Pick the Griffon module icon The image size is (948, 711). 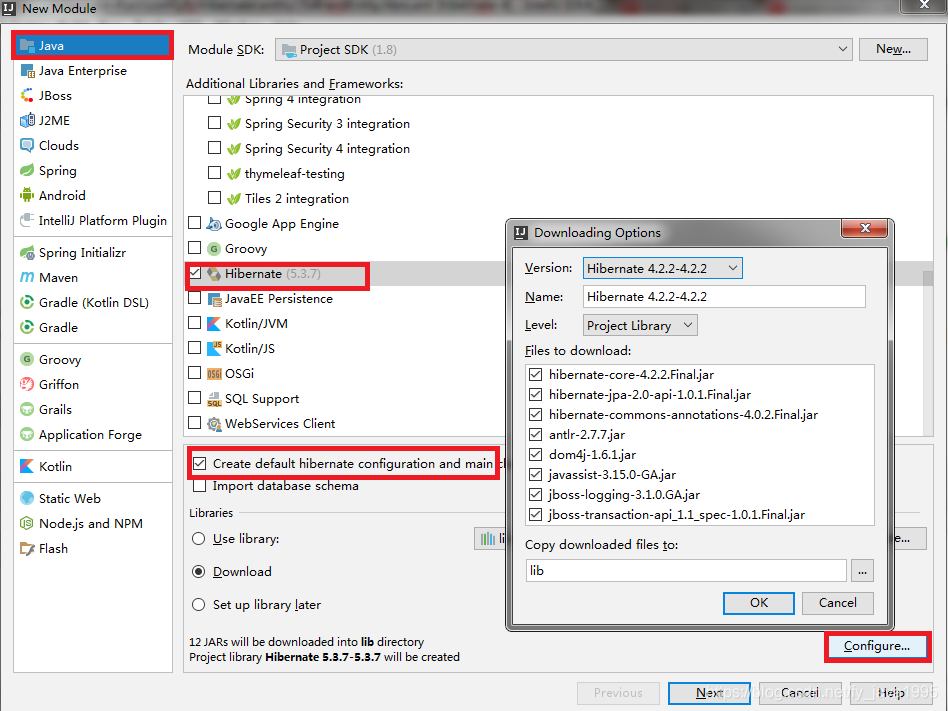point(27,385)
